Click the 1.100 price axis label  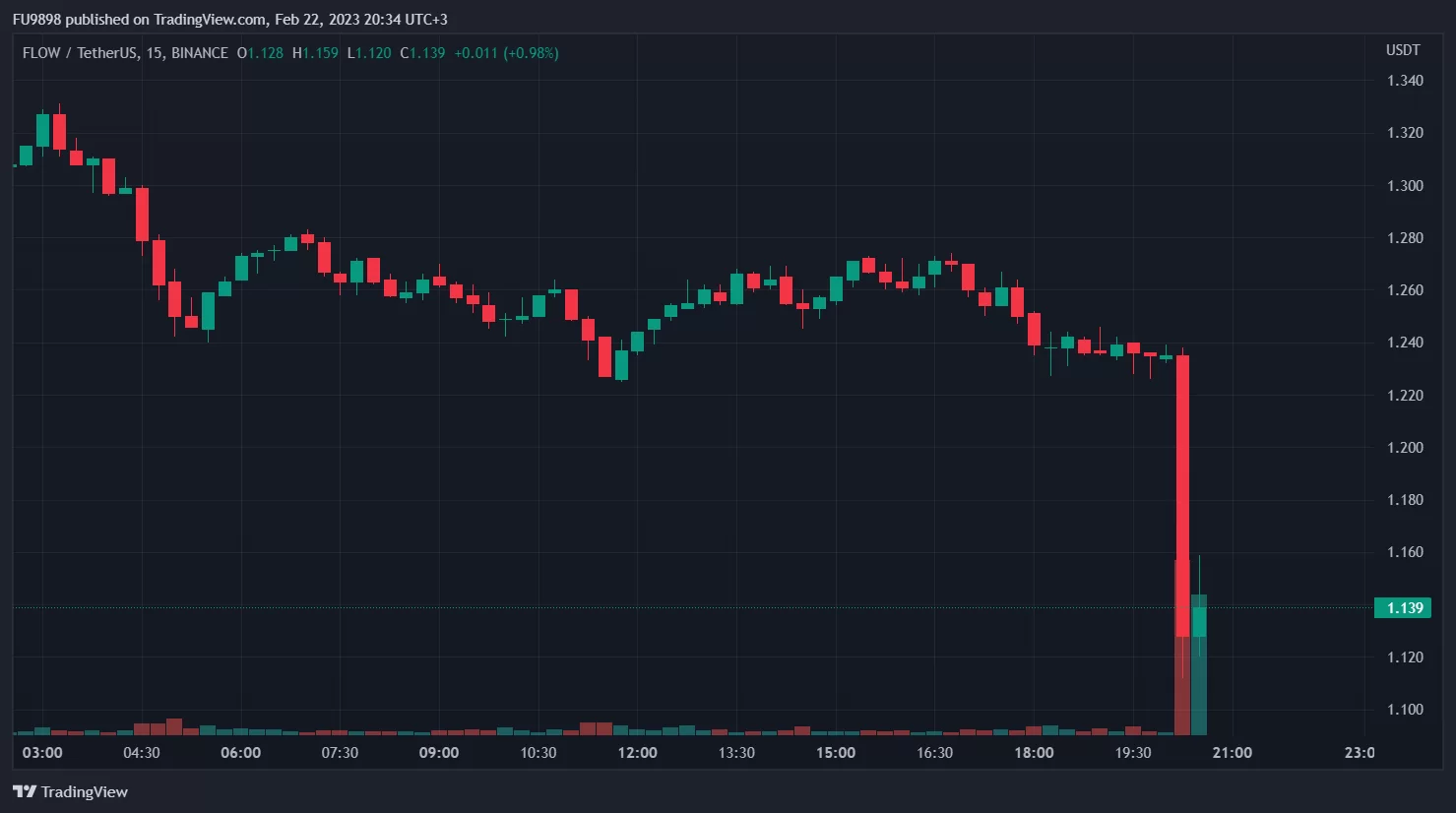click(x=1405, y=710)
